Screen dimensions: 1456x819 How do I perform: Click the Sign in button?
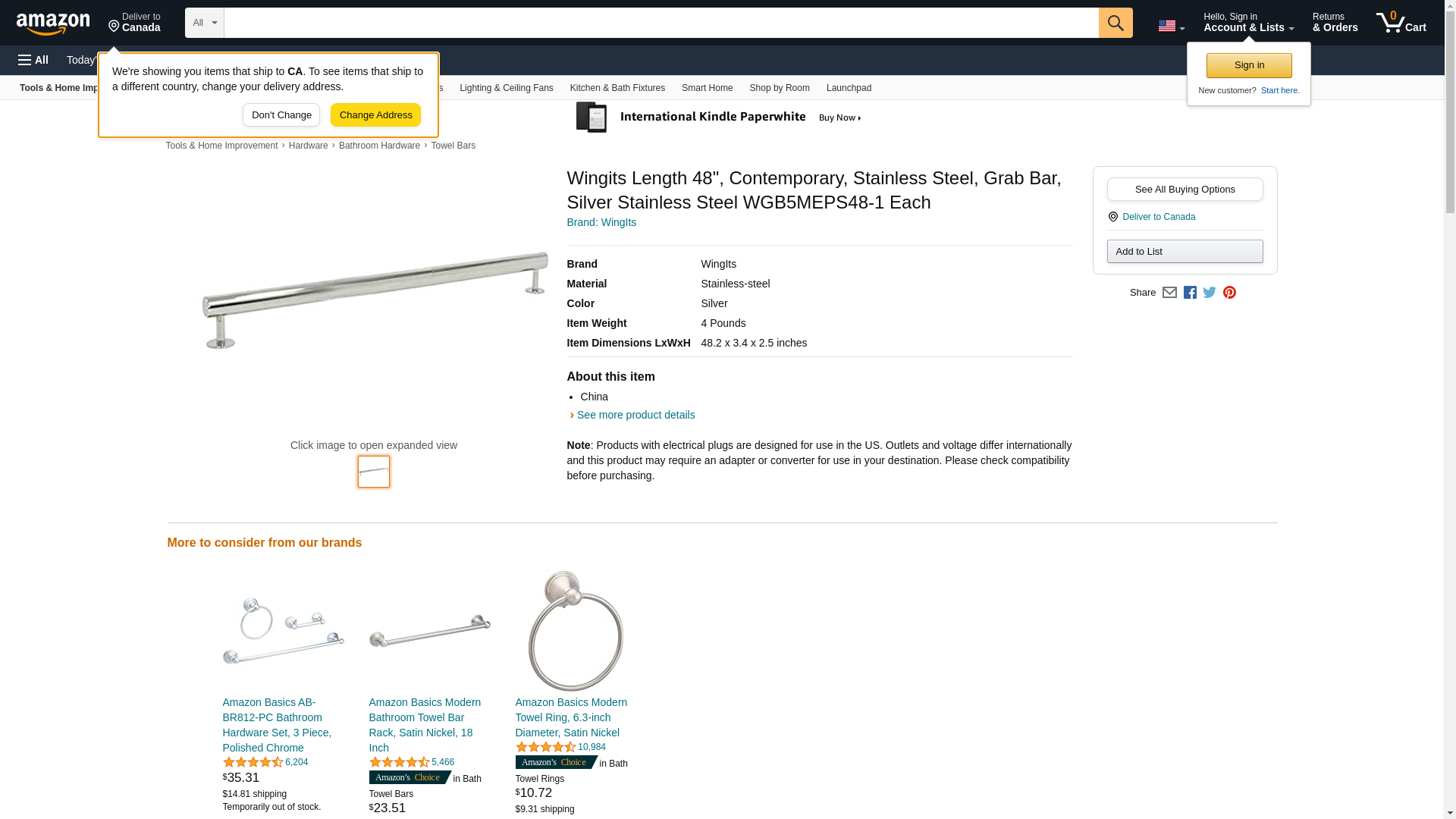pyautogui.click(x=1249, y=65)
